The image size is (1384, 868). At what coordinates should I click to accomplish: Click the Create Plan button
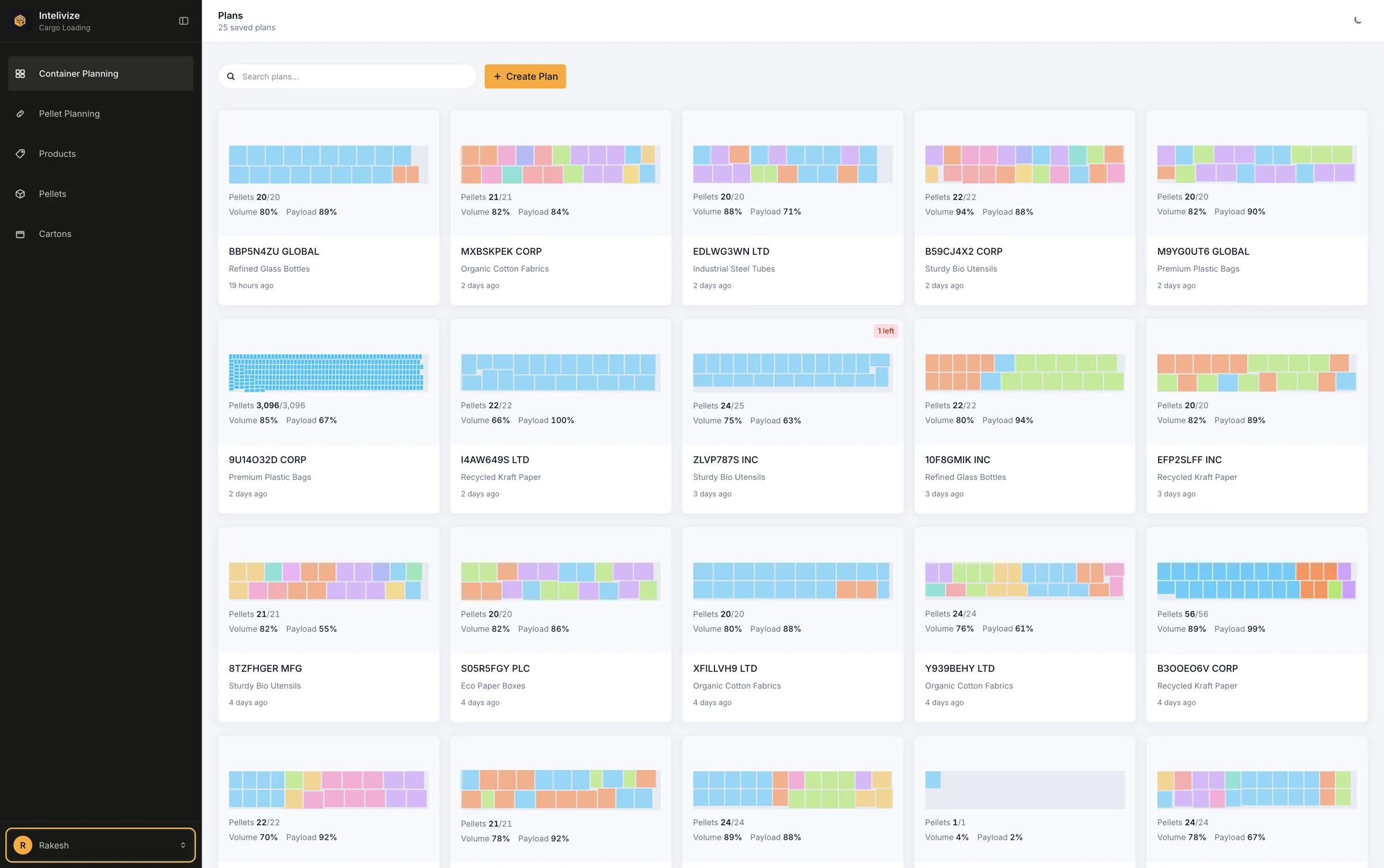coord(525,76)
